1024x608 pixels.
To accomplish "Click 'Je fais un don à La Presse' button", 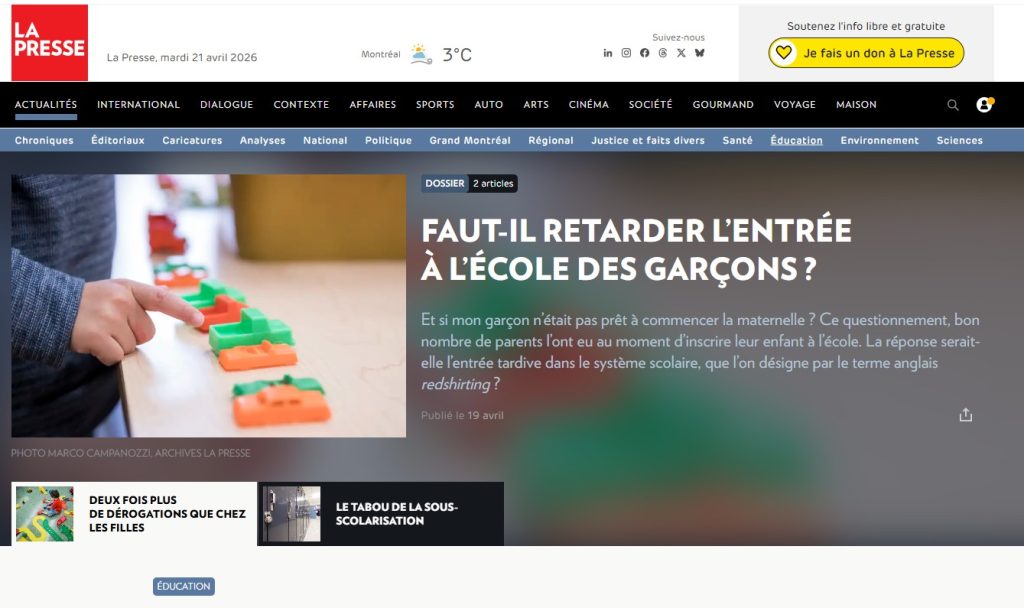I will (866, 53).
